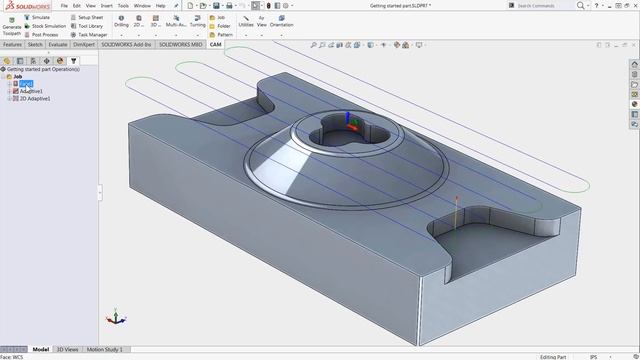Open Design Library in task pane

634,74
